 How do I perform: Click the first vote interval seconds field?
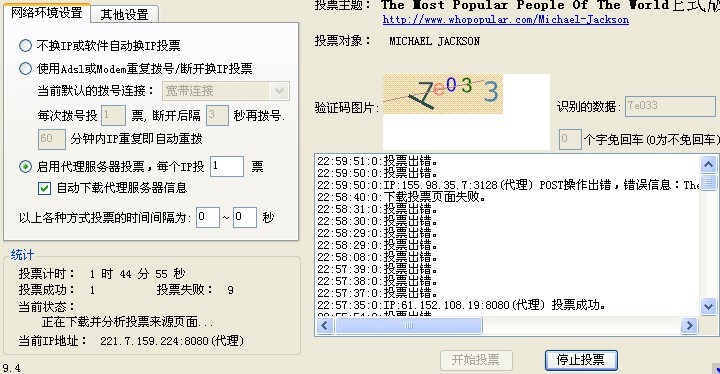(208, 217)
